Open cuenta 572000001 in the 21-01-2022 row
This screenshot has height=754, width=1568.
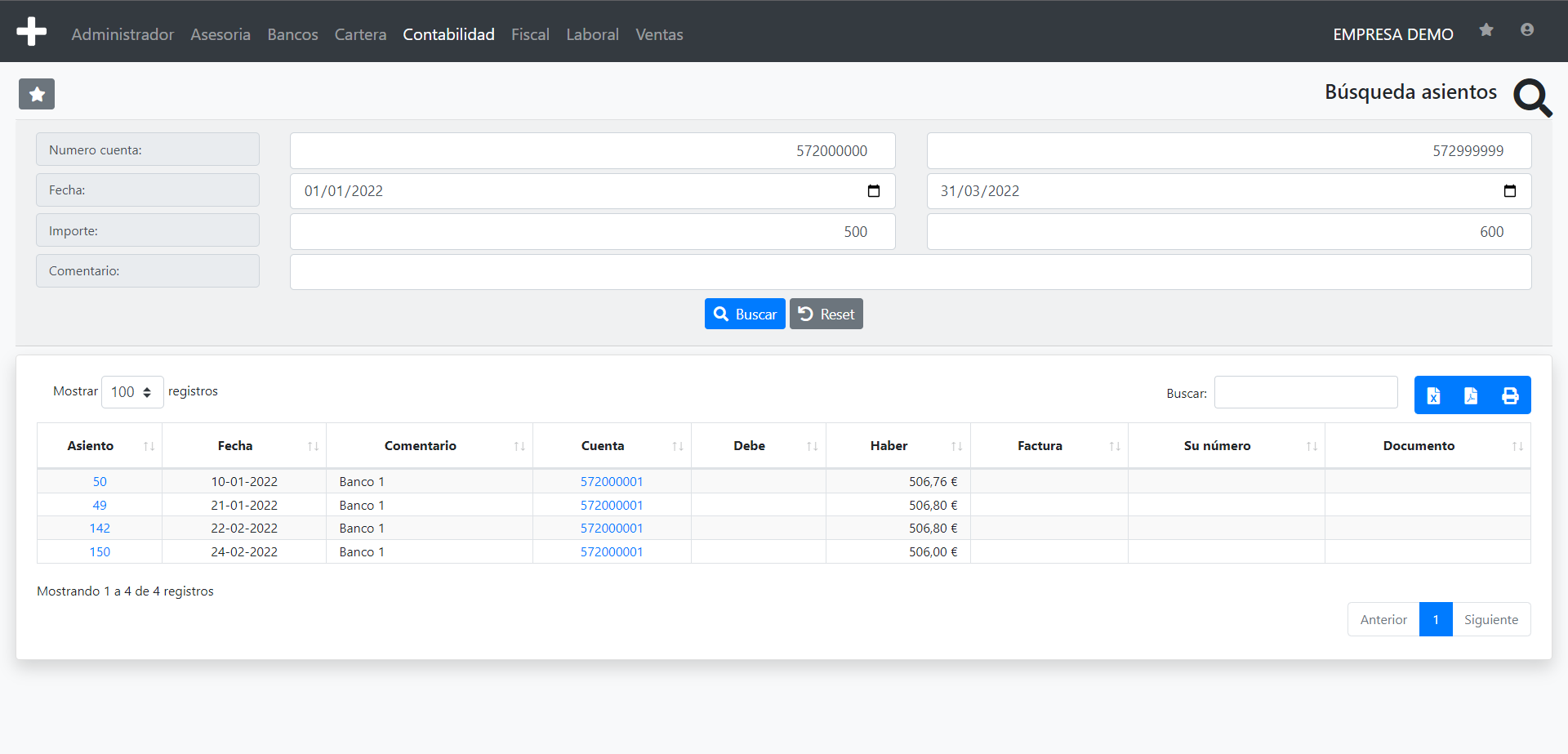(x=612, y=506)
